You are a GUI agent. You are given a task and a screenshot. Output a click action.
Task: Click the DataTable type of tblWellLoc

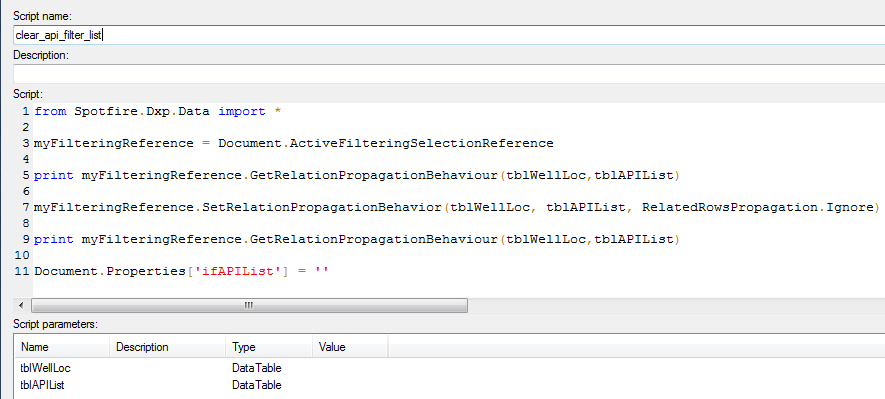pos(257,369)
